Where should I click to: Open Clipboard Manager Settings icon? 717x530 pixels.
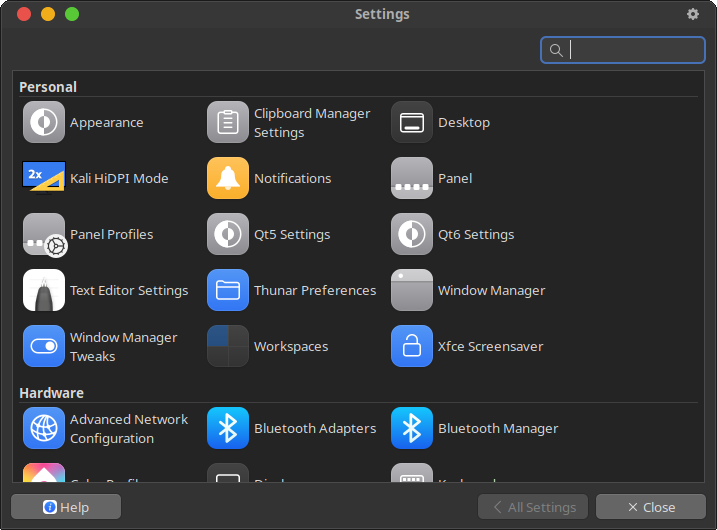tap(228, 122)
